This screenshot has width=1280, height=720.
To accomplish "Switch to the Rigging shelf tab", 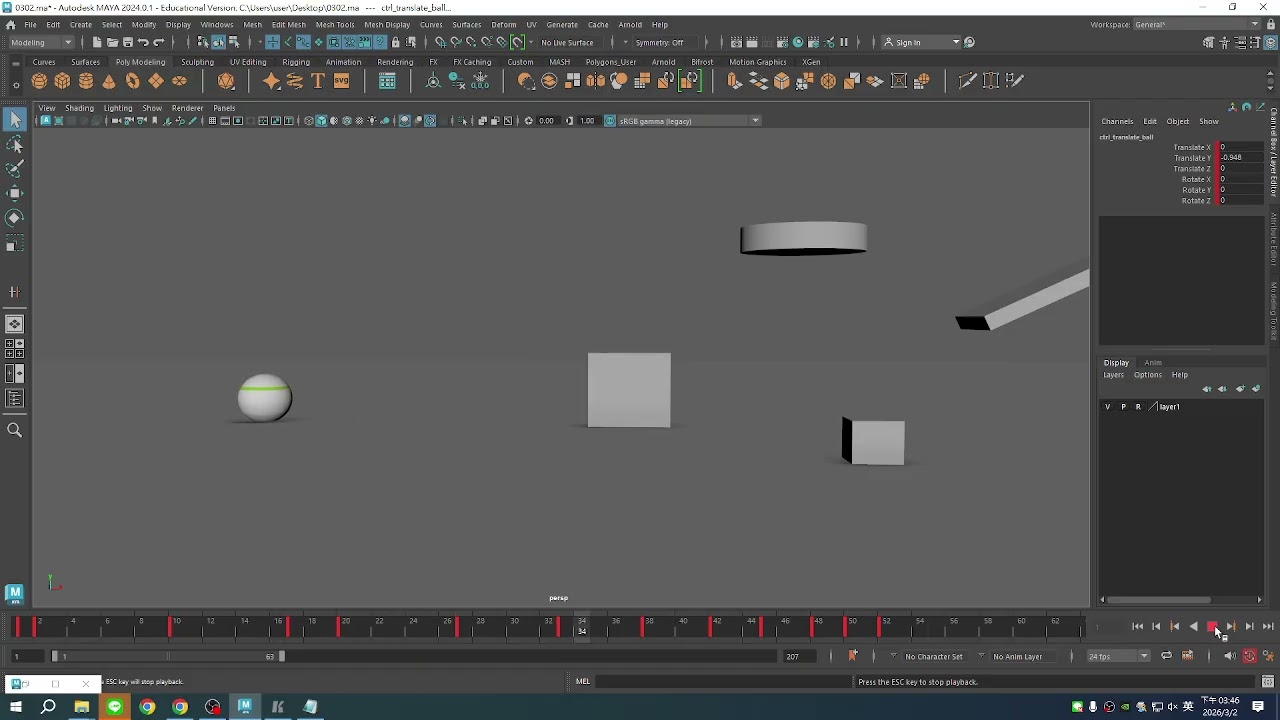I will tap(296, 62).
